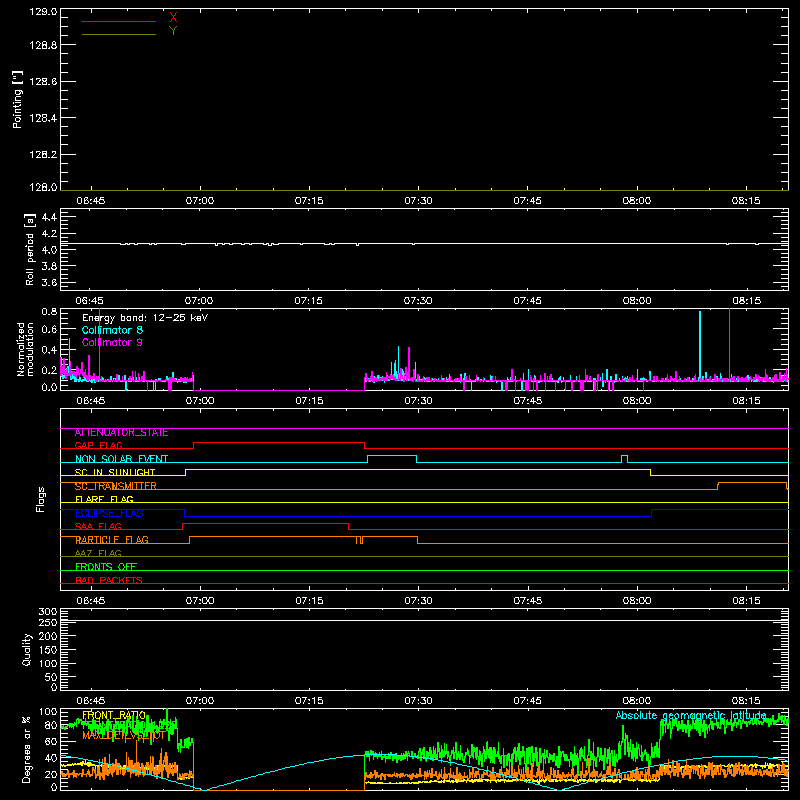Select the ECLIPSE_FLAG label
800x800 pixels.
pyautogui.click(x=109, y=513)
